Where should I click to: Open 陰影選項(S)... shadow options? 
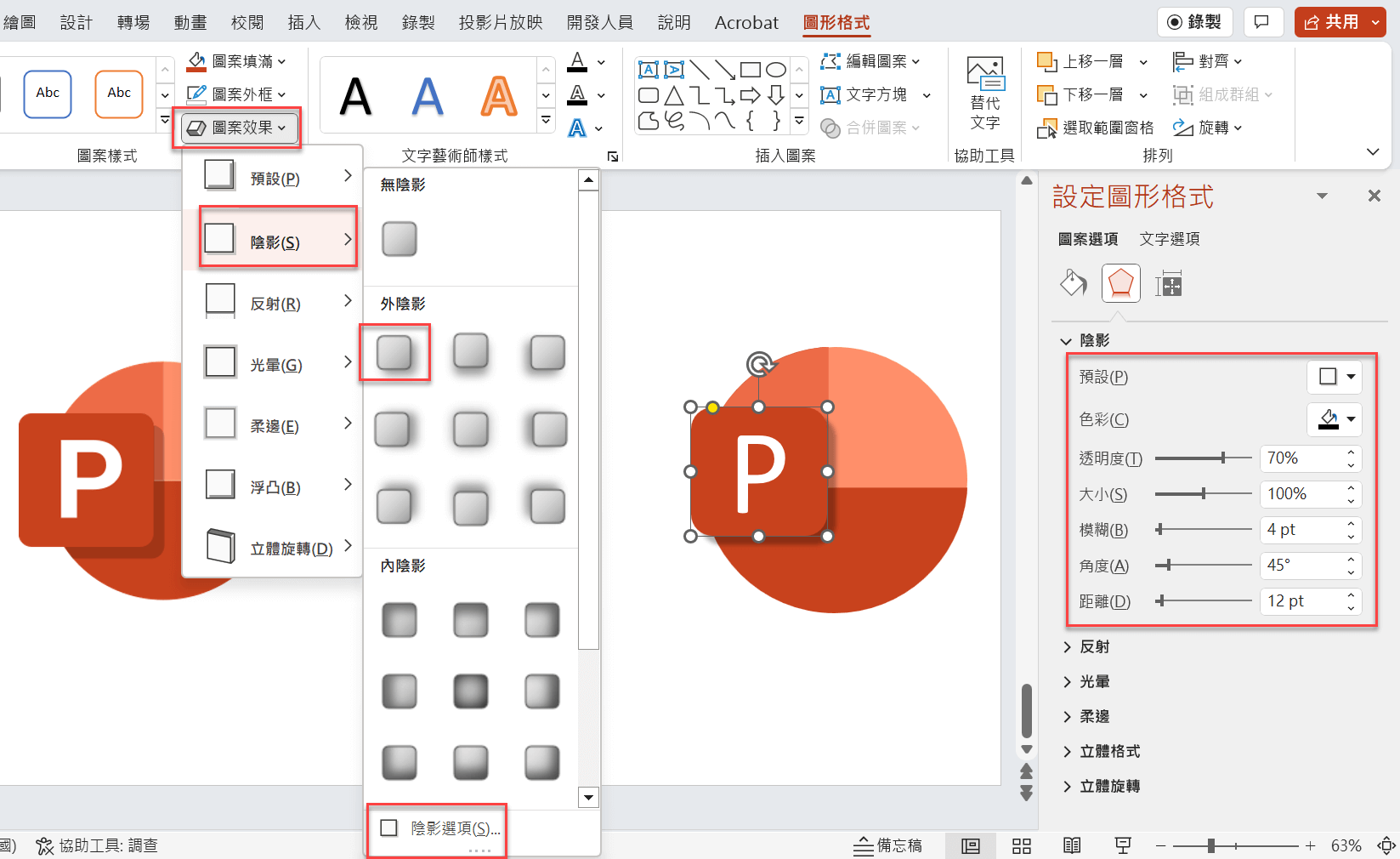[x=439, y=828]
